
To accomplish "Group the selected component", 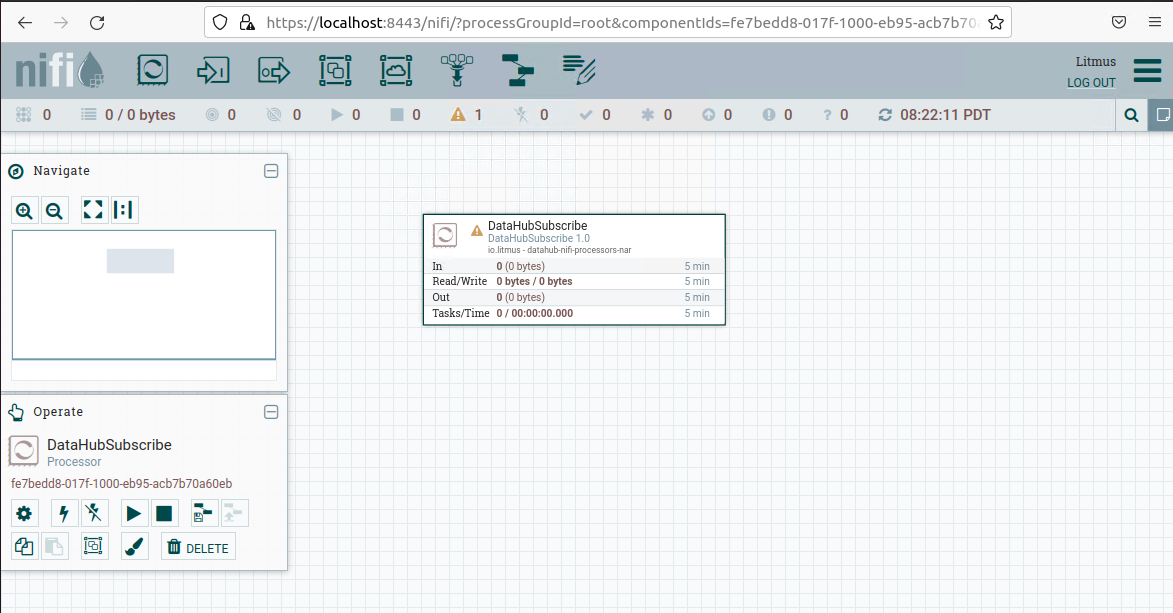I will pyautogui.click(x=94, y=546).
